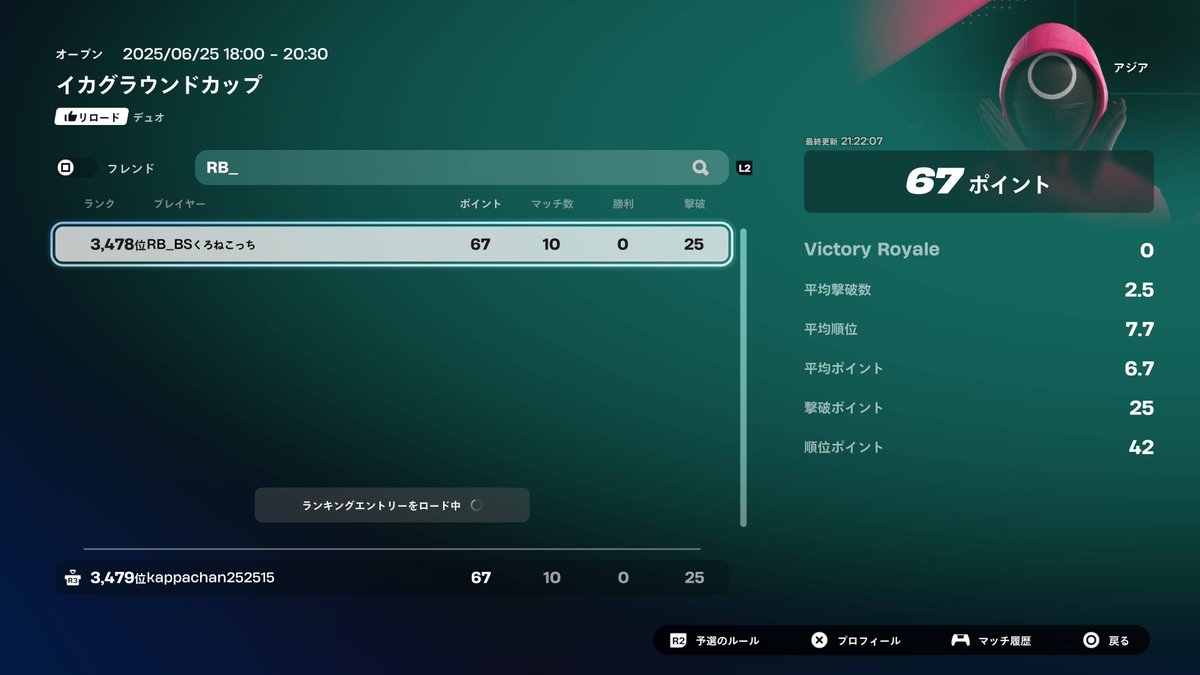Click the 平均ポイント stat label
1200x675 pixels.
[x=844, y=369]
